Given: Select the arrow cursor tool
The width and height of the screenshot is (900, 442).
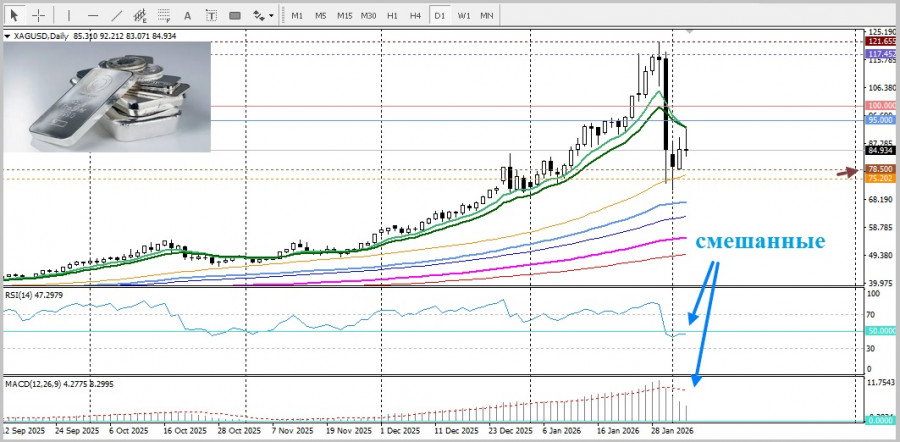Looking at the screenshot, I should point(15,15).
